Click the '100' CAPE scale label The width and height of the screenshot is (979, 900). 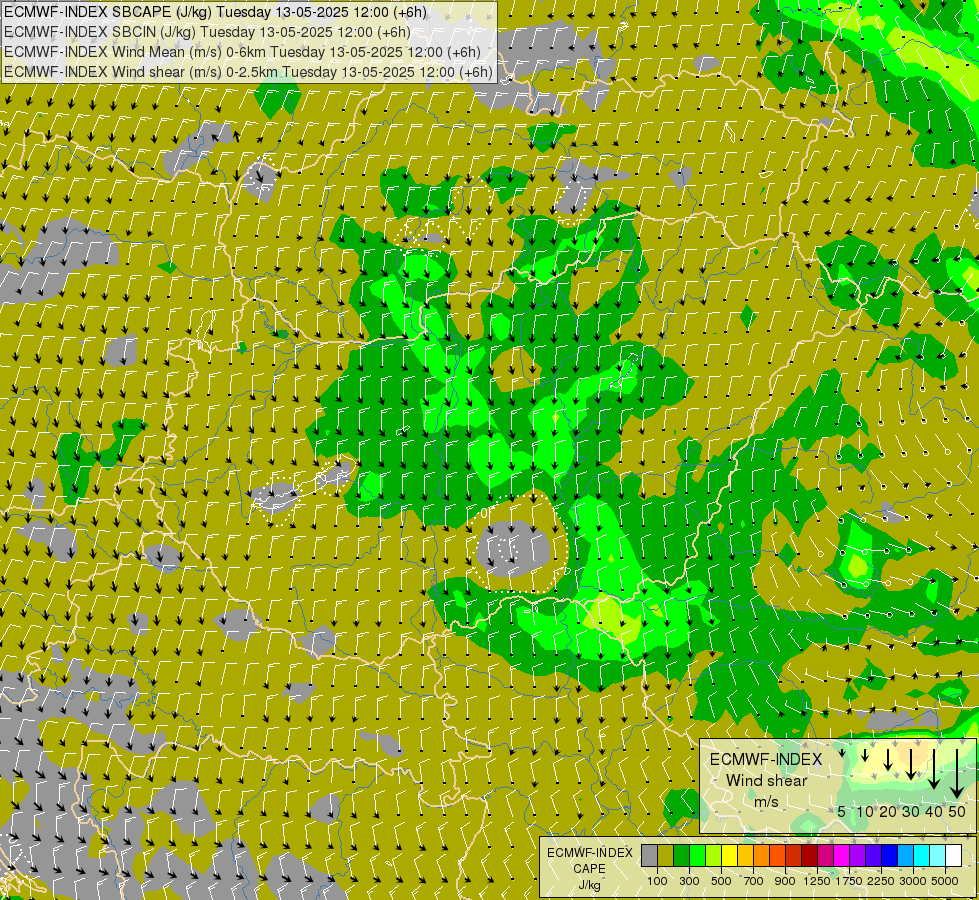(657, 881)
